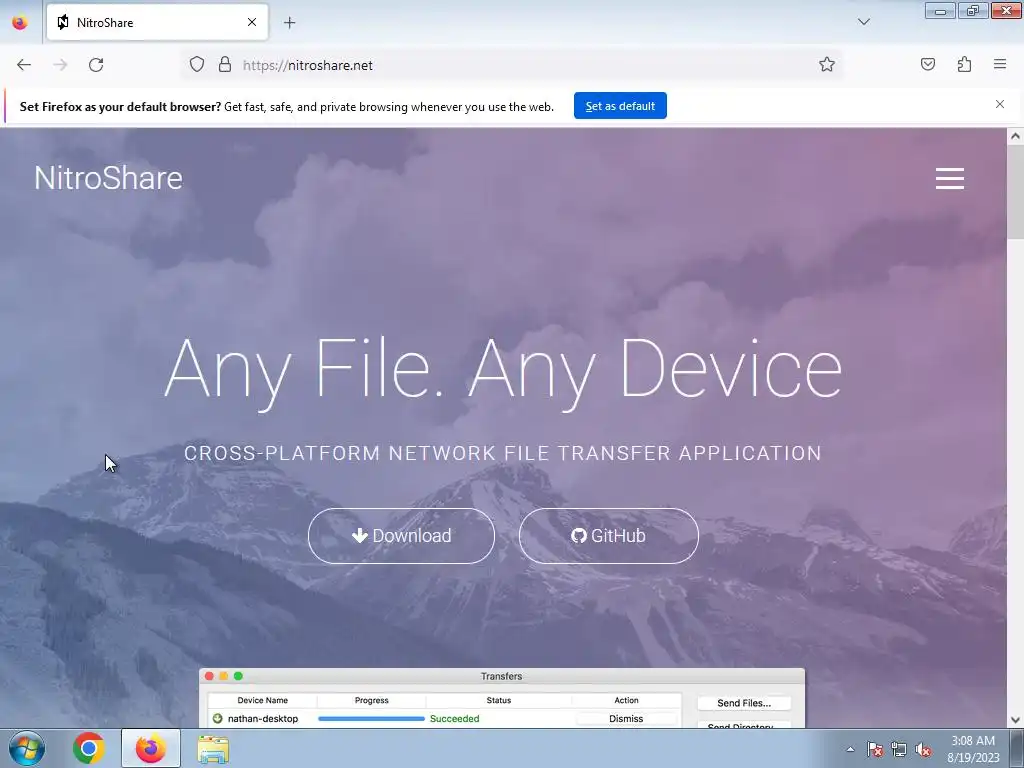Go back to the previous page
Screen dimensions: 1024x768
(24, 65)
